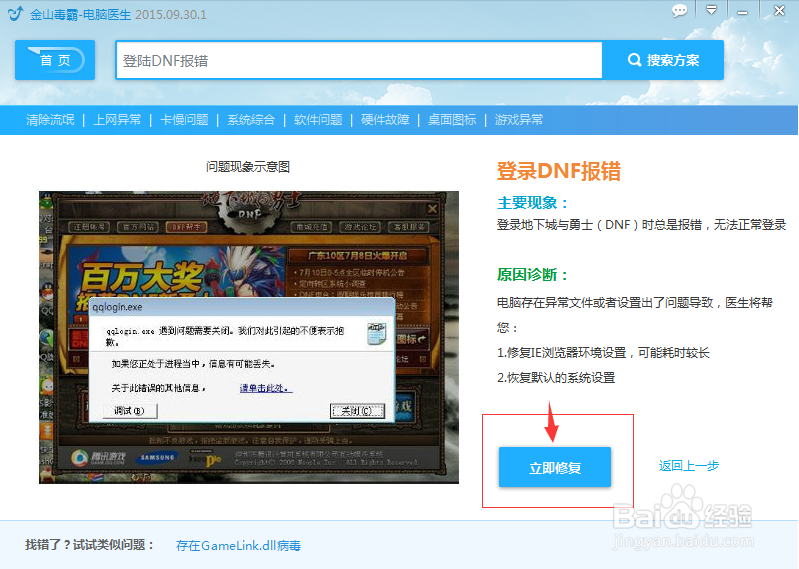Open the 清除流氓 category
Viewport: 799px width, 569px height.
tap(50, 120)
